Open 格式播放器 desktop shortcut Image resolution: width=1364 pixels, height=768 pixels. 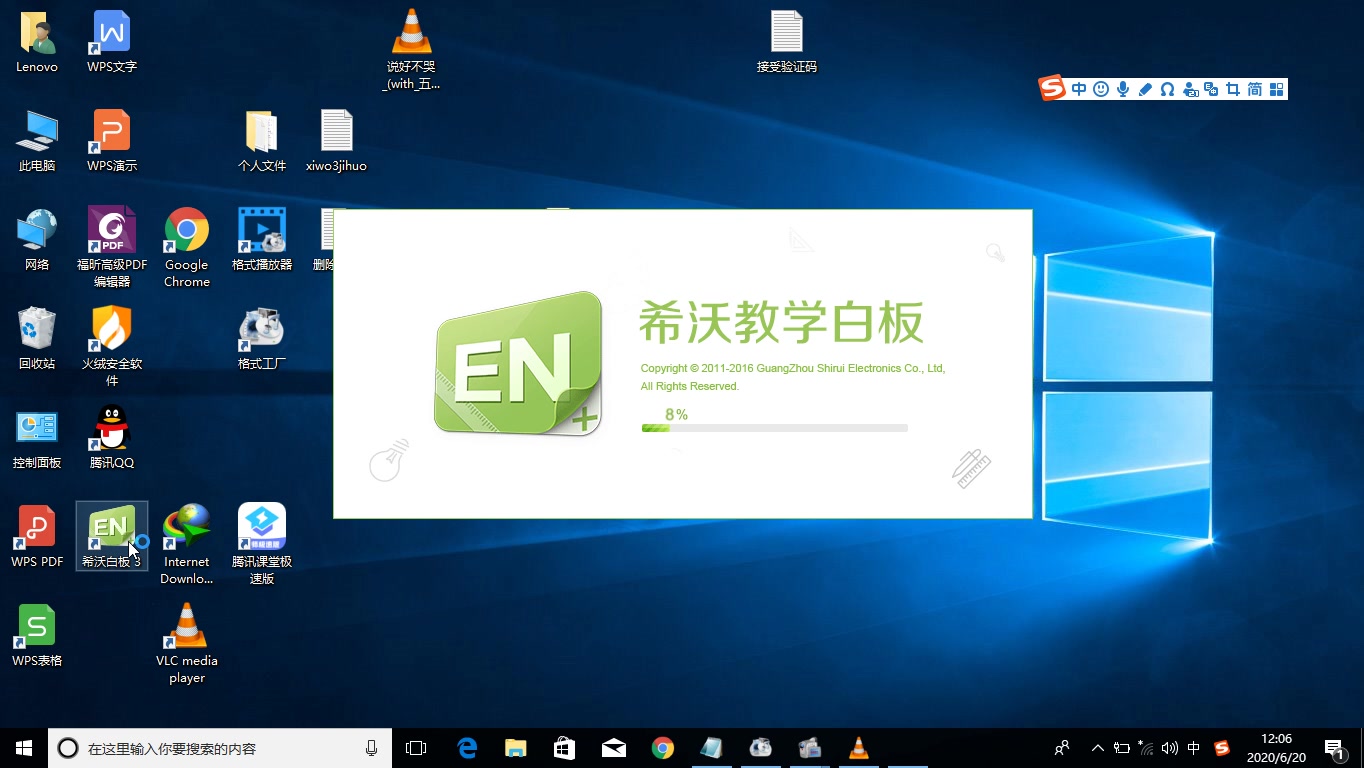(262, 240)
